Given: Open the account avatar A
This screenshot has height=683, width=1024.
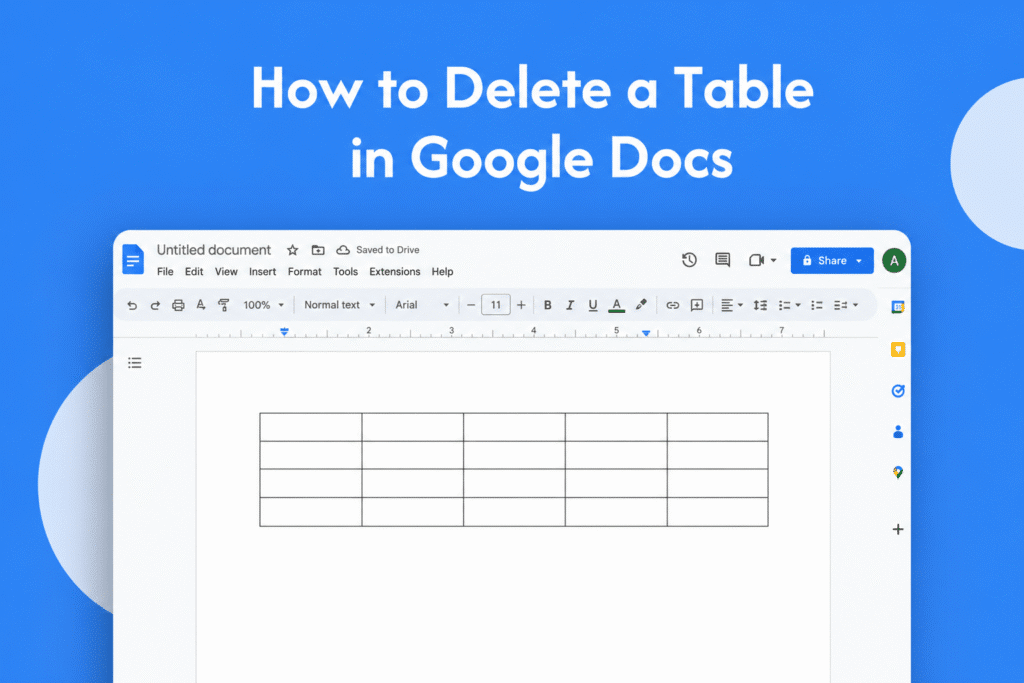Looking at the screenshot, I should pos(894,261).
